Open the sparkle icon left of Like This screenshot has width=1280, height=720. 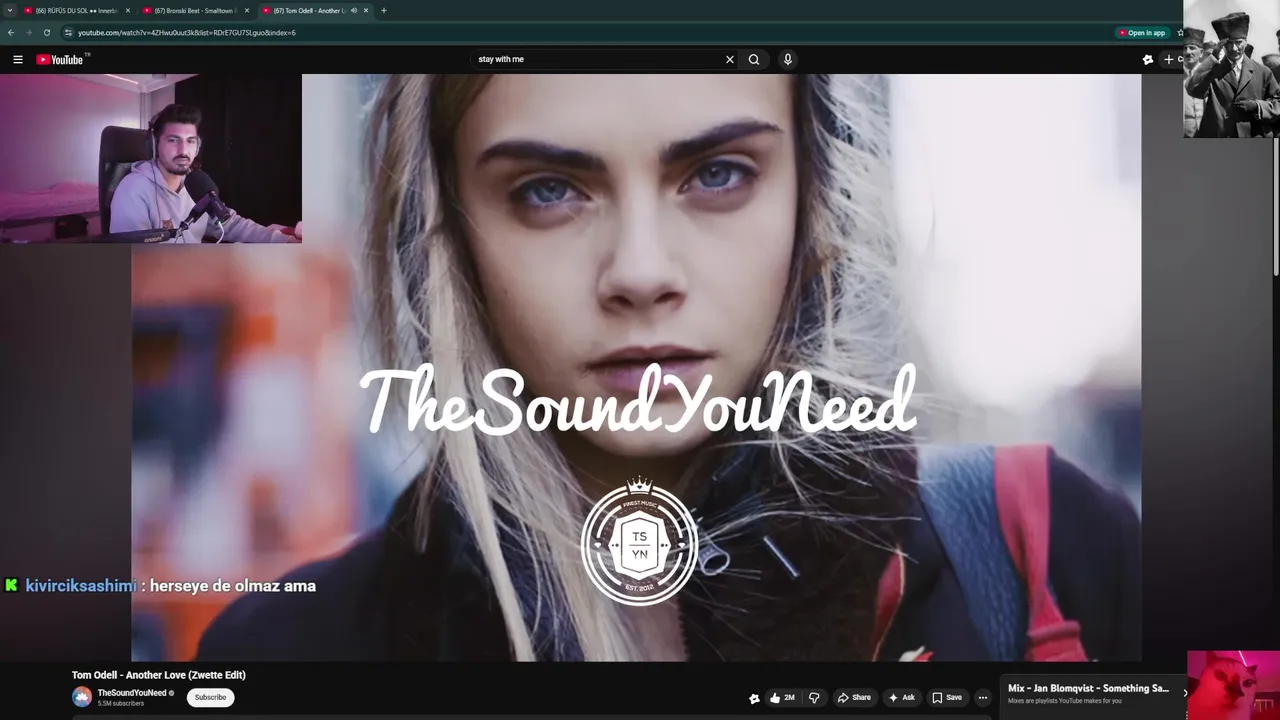coord(754,698)
